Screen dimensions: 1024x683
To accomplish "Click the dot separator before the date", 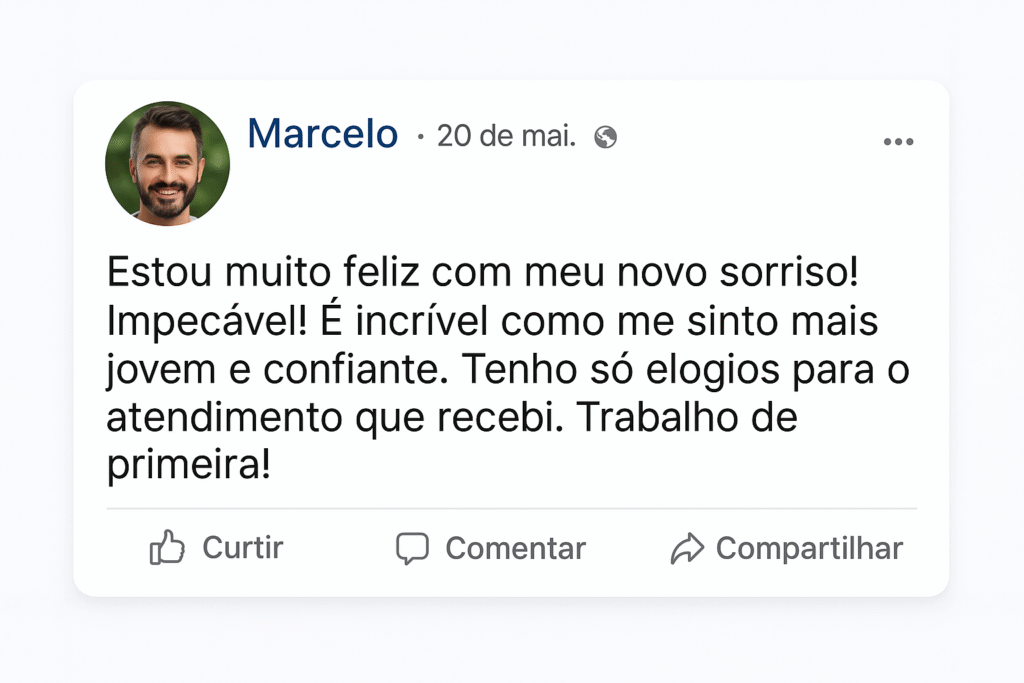I will tap(420, 137).
